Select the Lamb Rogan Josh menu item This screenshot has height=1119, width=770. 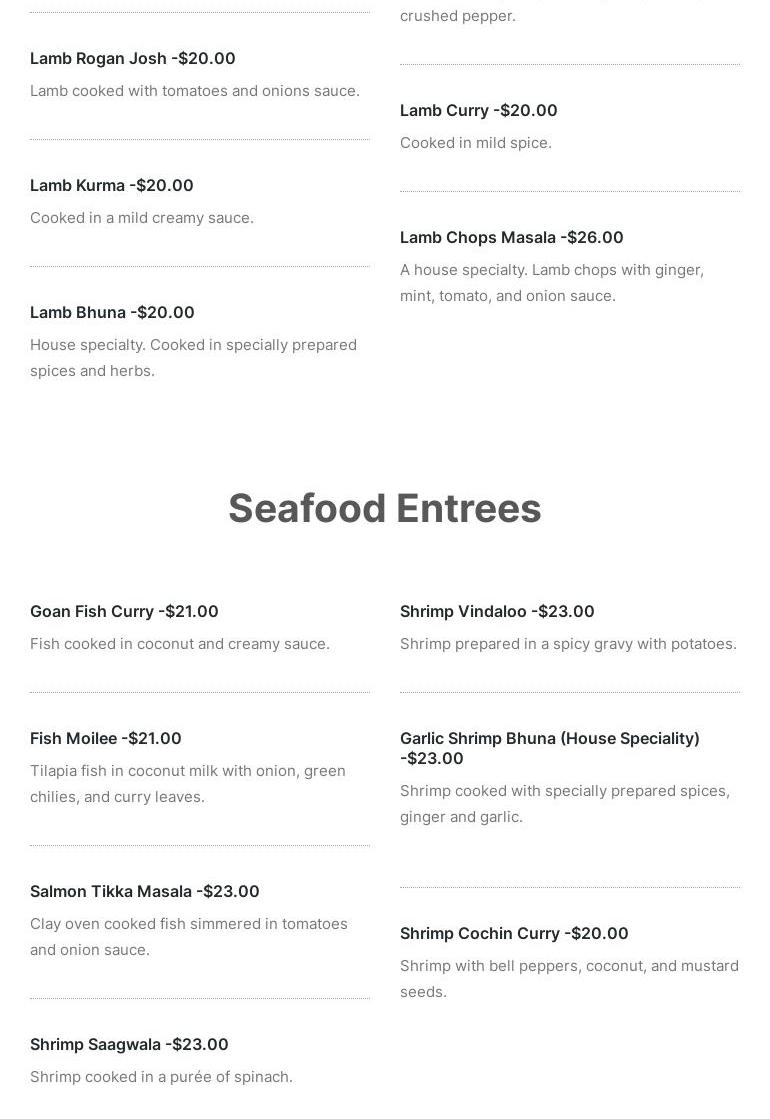tap(133, 59)
